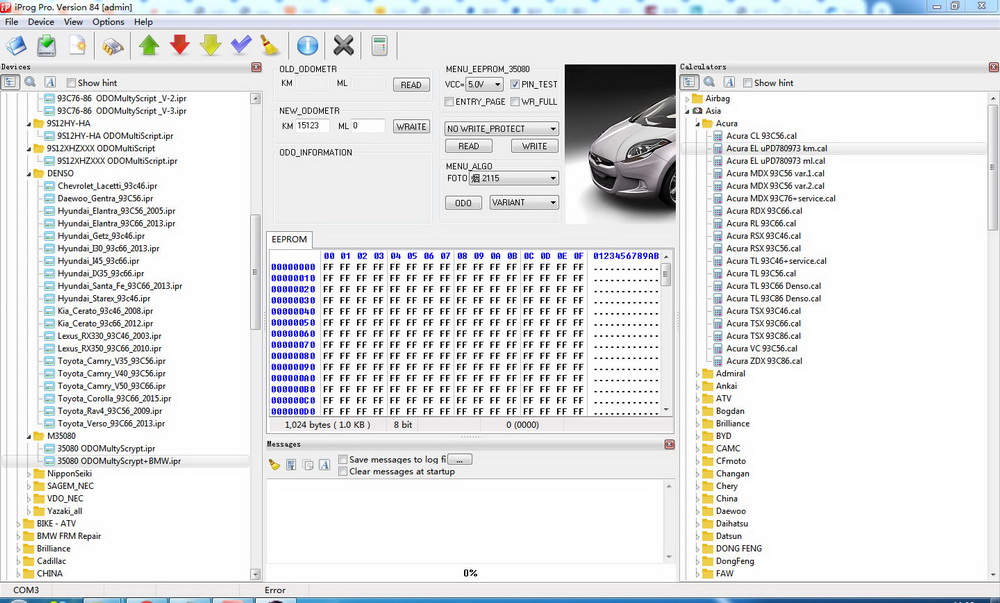Enable Clear messages at startup checkbox

(x=343, y=471)
